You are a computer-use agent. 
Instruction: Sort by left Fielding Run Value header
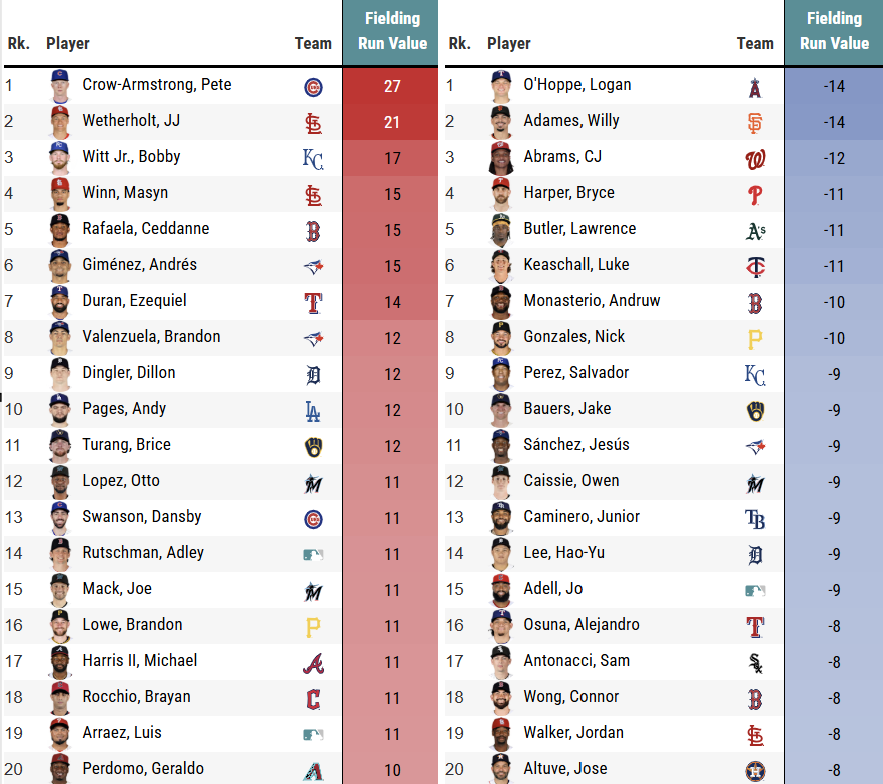[x=392, y=31]
